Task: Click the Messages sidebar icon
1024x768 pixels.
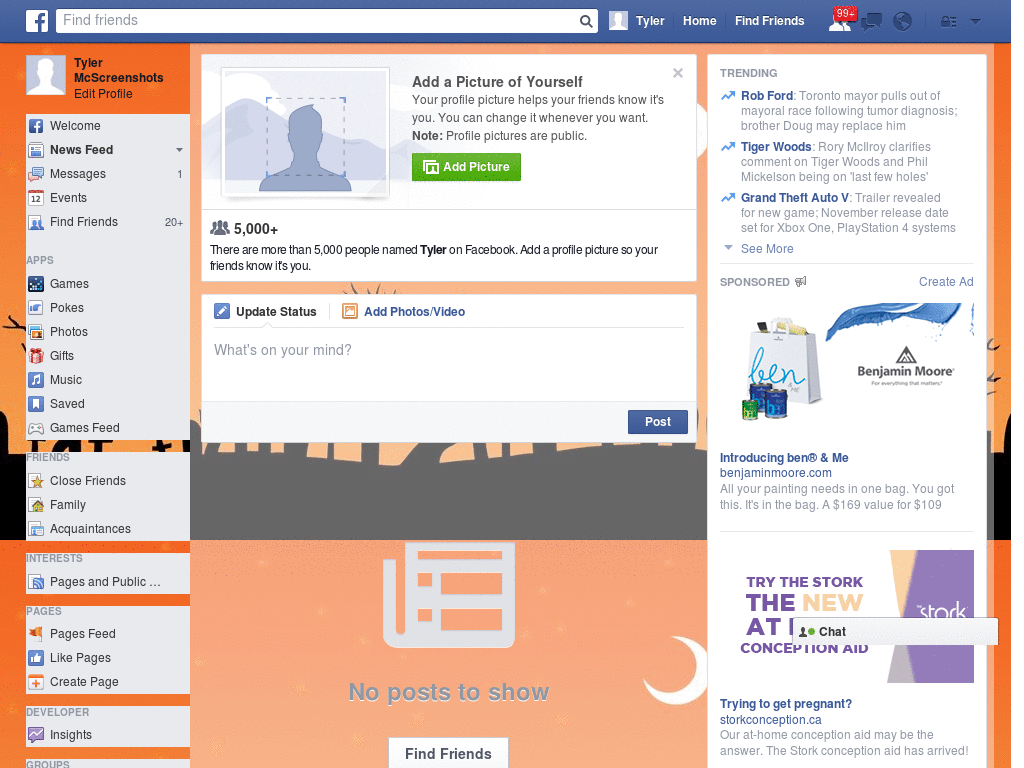Action: coord(36,174)
